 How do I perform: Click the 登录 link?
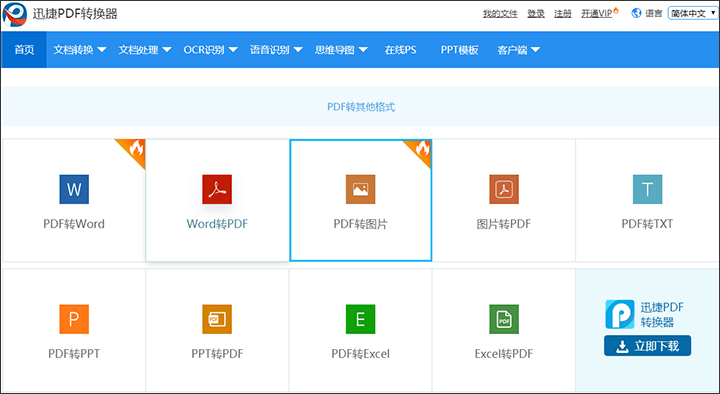(x=536, y=14)
